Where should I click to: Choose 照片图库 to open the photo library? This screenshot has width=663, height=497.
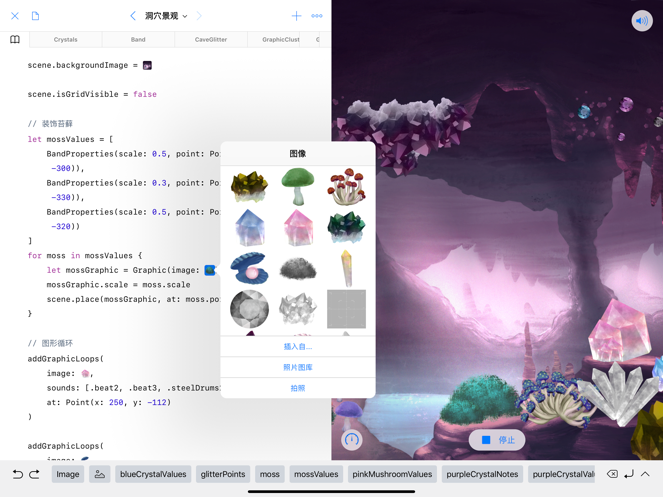click(x=298, y=368)
